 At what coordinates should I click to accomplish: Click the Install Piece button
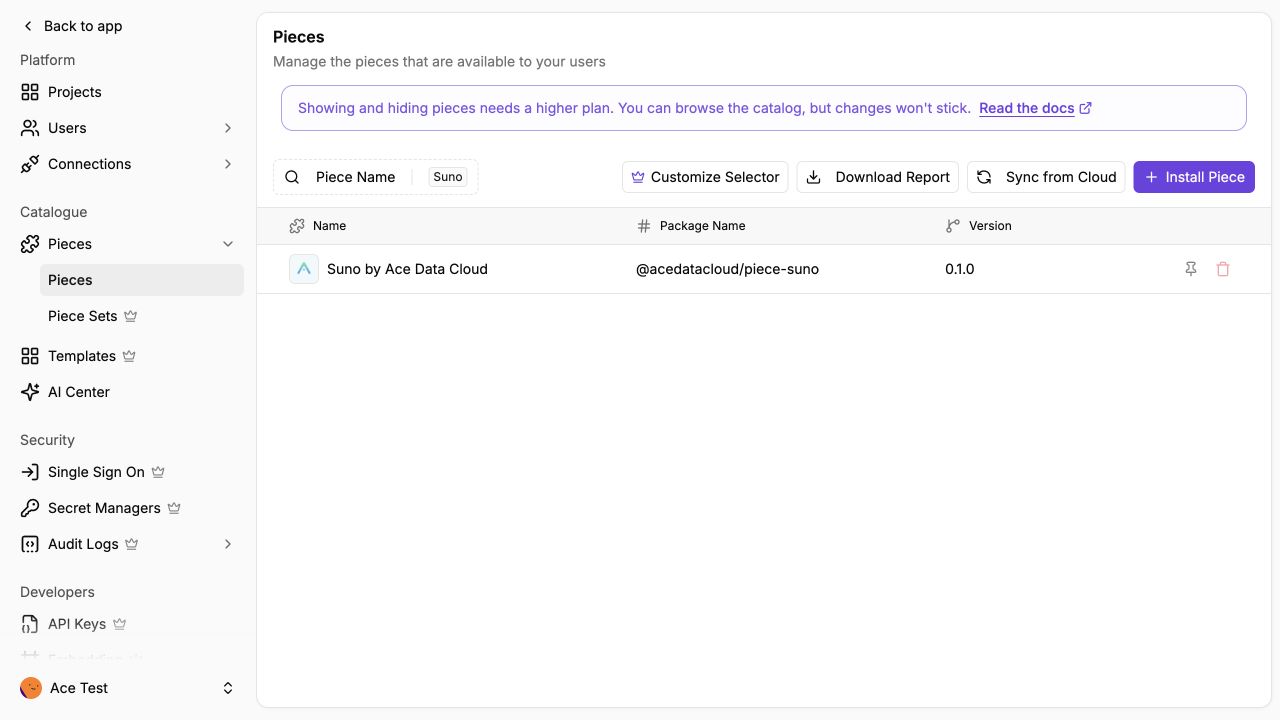[x=1194, y=177]
